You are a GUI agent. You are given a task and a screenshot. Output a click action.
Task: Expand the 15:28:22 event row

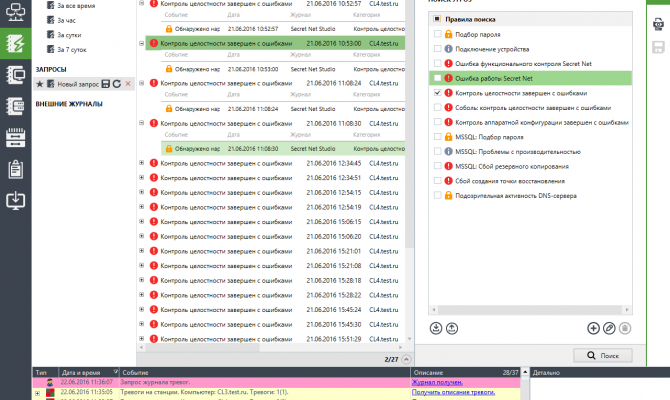tap(141, 294)
